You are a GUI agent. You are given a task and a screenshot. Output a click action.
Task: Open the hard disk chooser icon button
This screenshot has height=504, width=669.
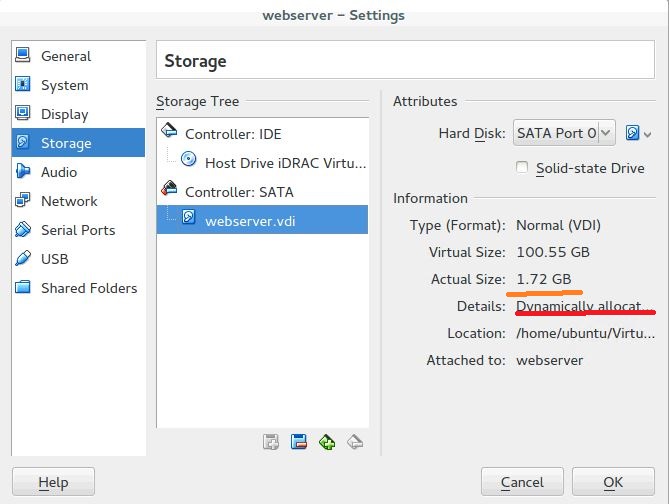tap(632, 133)
